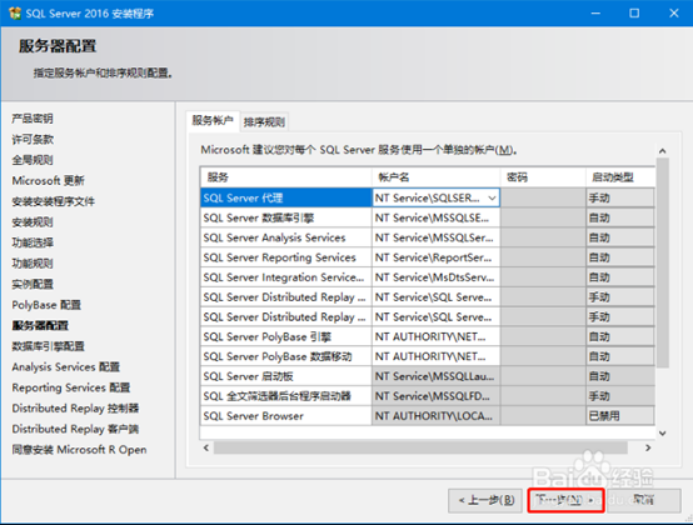Click the 帐户名 column header
The image size is (693, 525).
click(x=436, y=178)
